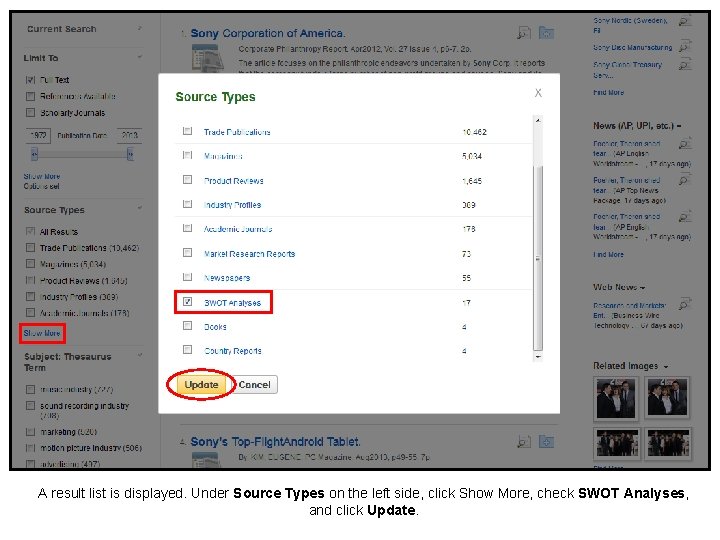
Task: Add Sony Corporation of America to folder
Action: (546, 33)
